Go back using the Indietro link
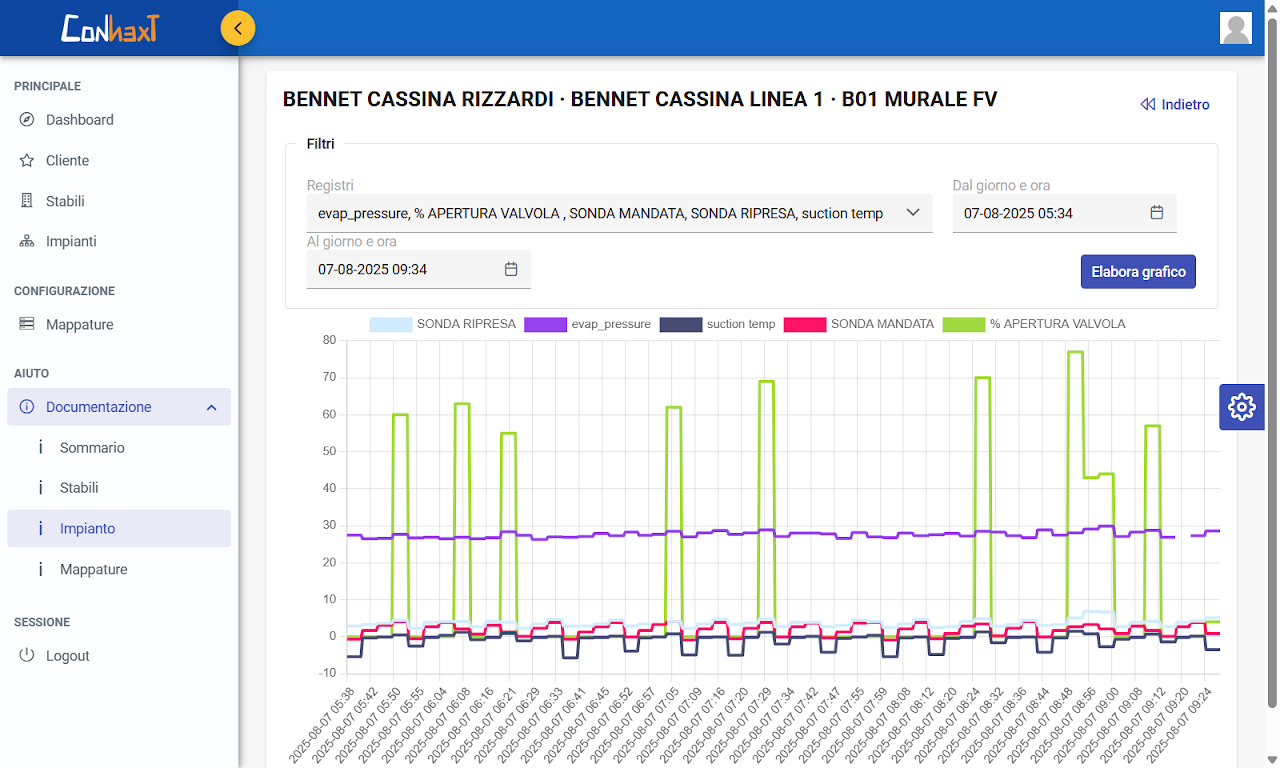This screenshot has width=1280, height=768. click(x=1175, y=105)
